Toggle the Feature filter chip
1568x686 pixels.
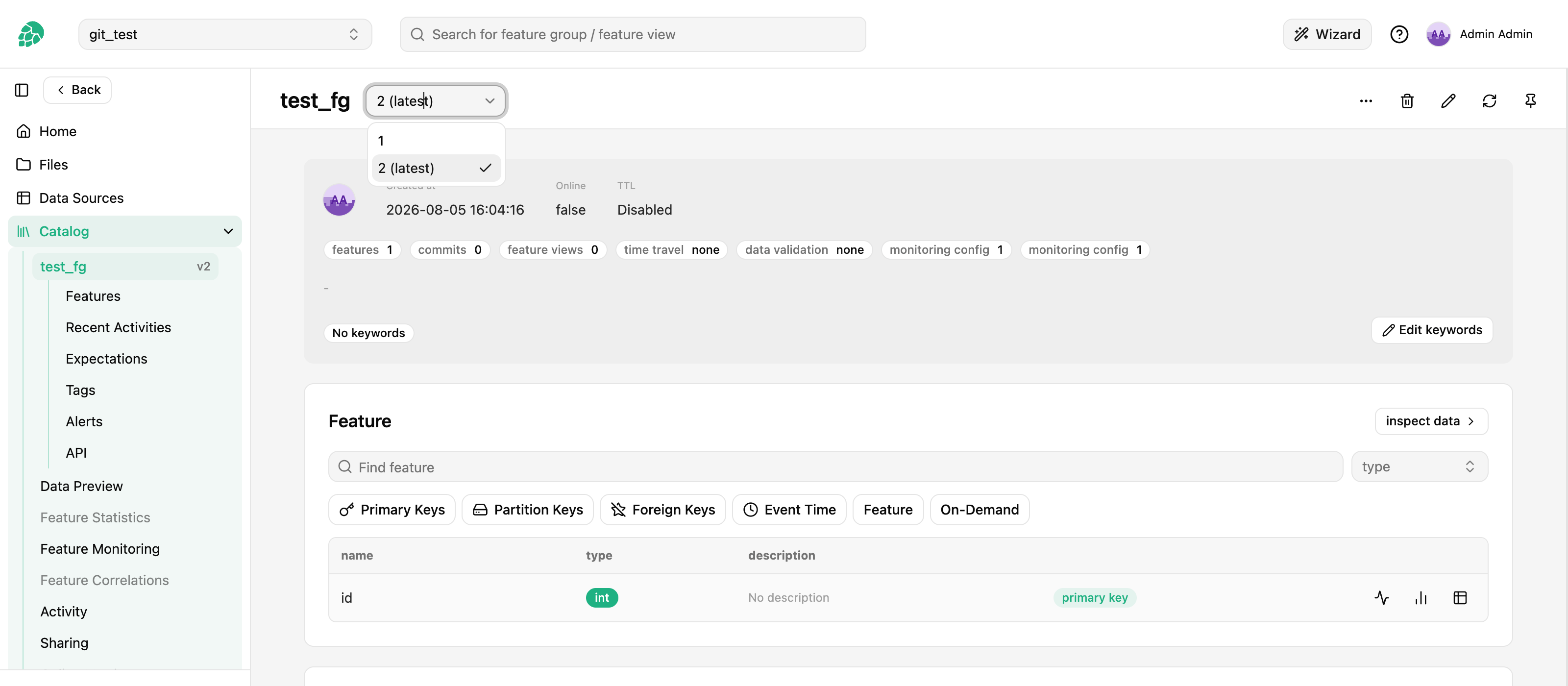(887, 510)
